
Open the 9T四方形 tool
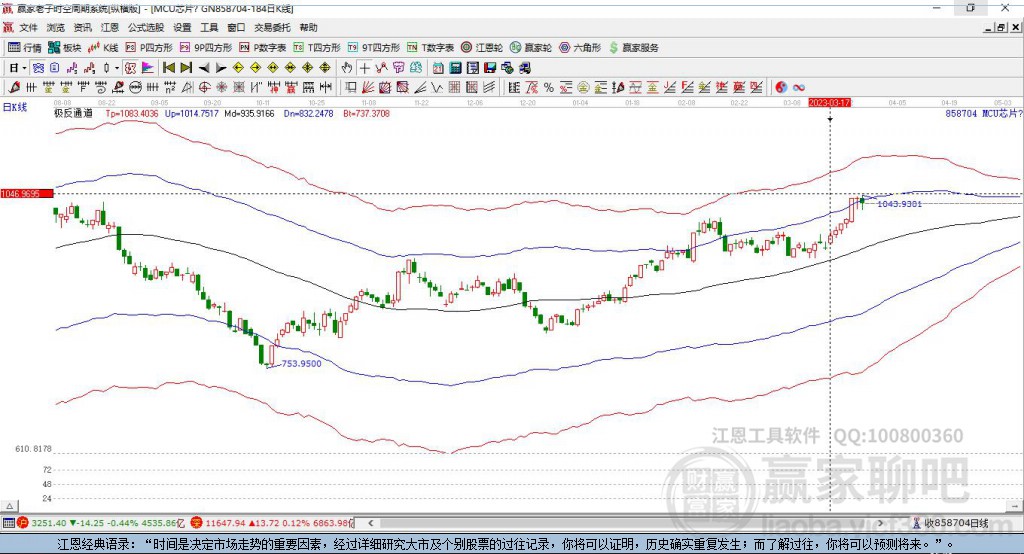click(x=373, y=48)
